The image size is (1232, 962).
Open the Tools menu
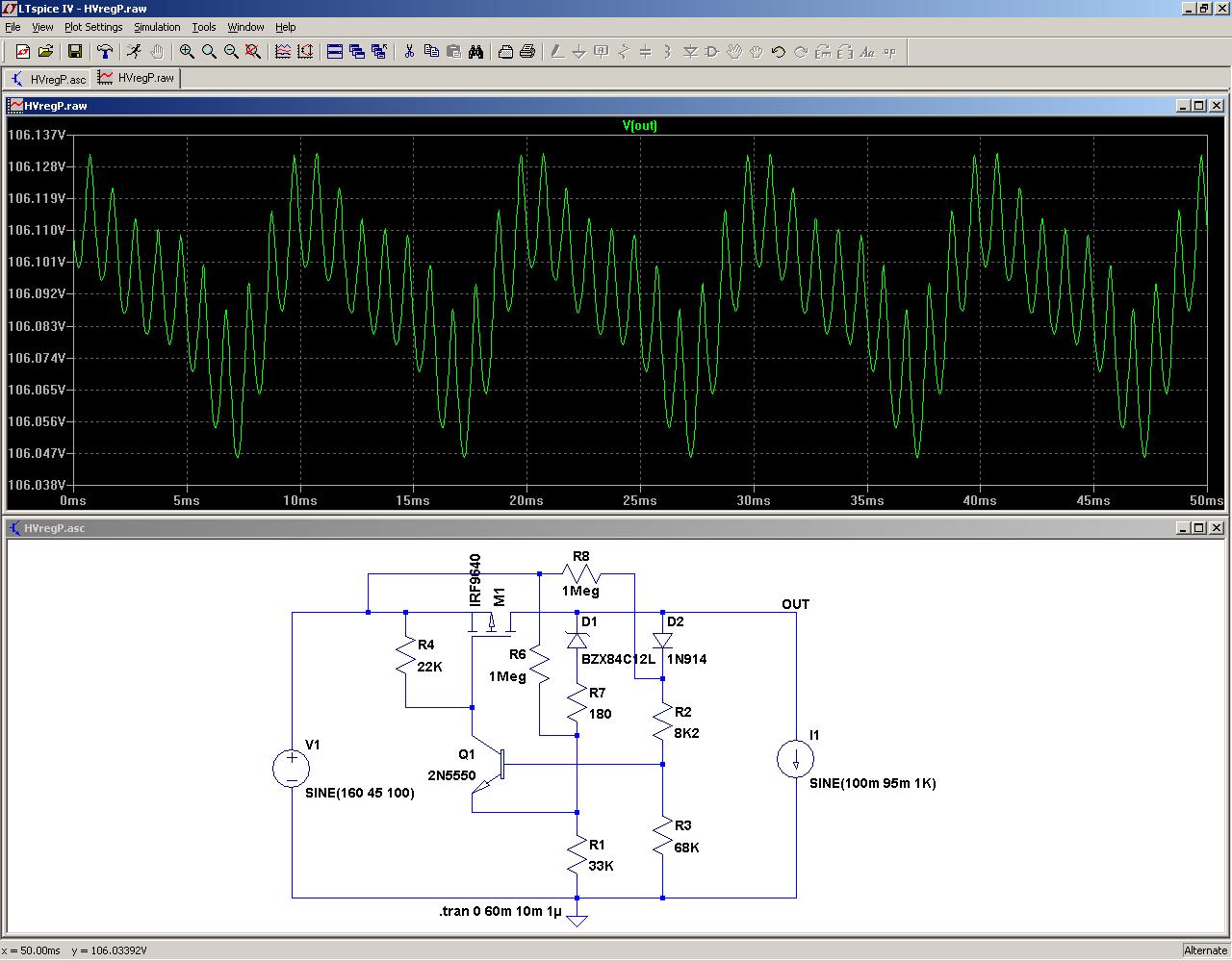[204, 27]
